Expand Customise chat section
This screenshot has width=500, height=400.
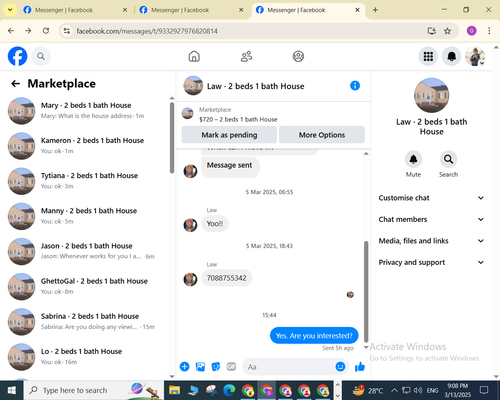click(x=431, y=198)
